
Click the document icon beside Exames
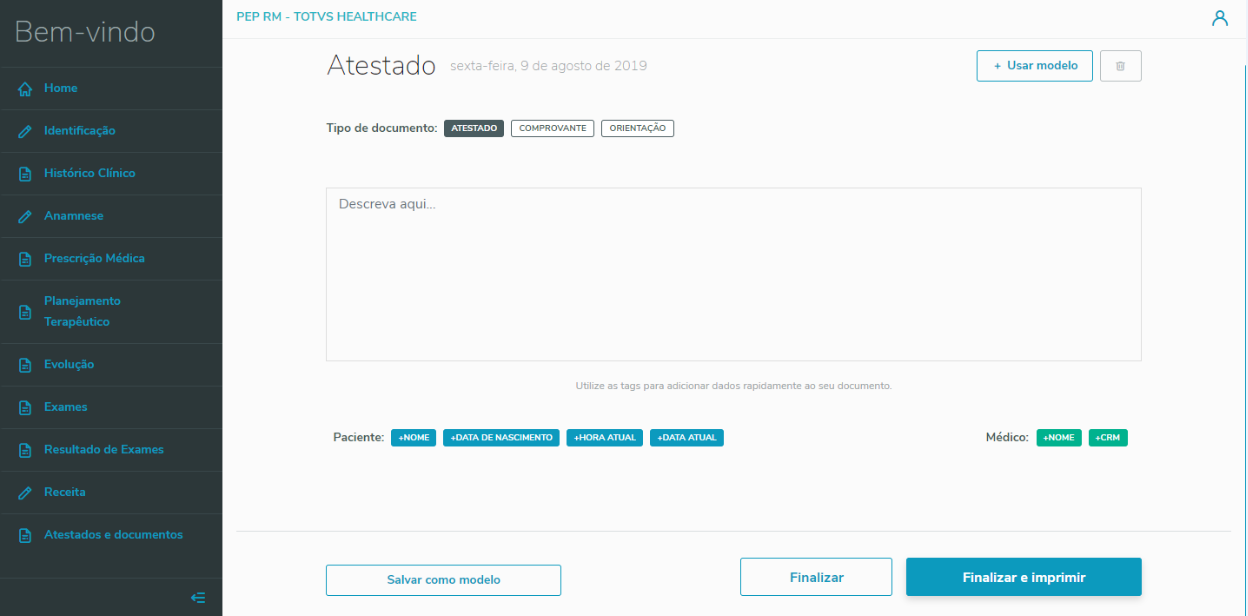click(x=26, y=408)
